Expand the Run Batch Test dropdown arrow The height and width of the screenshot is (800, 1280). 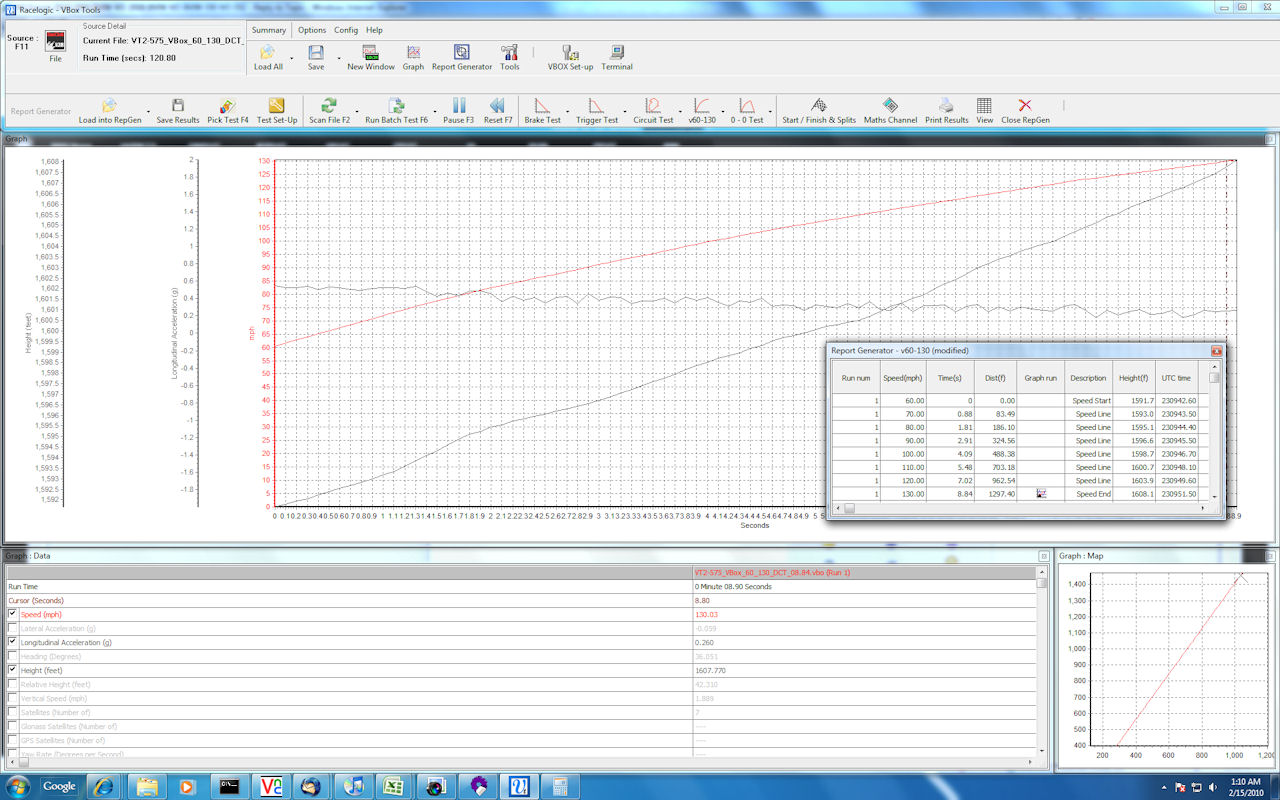tap(435, 111)
